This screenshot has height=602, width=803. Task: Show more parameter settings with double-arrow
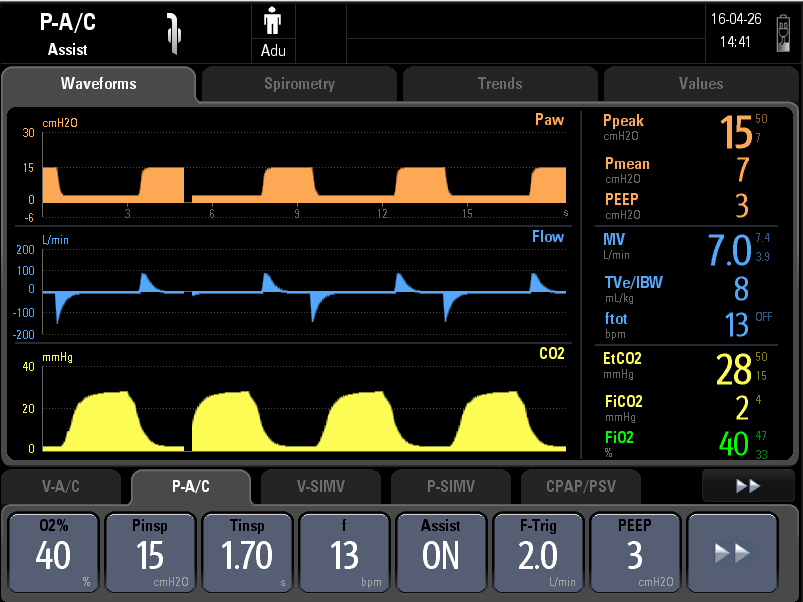732,553
